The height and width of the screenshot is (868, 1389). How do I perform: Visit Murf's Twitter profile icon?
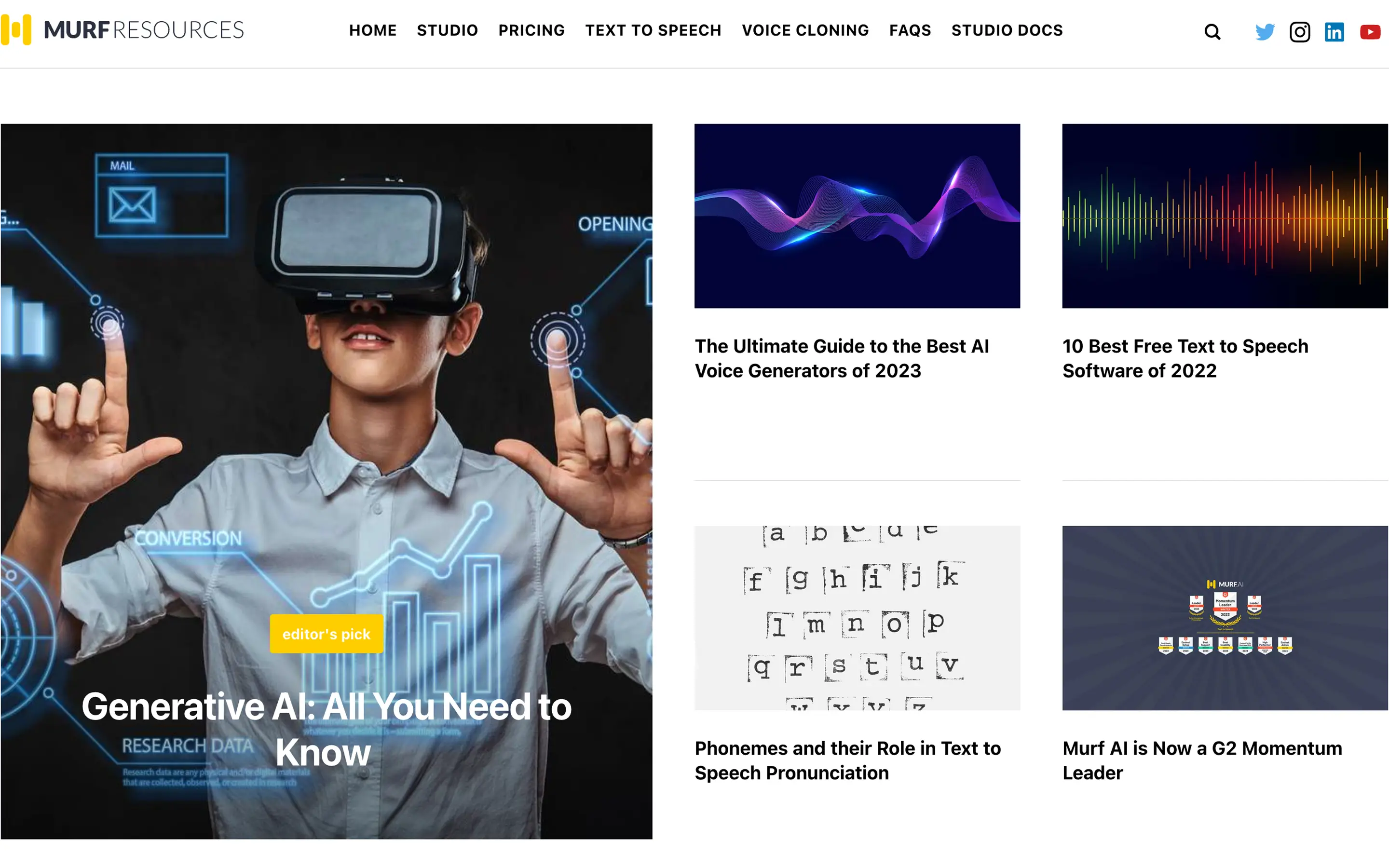(1265, 31)
